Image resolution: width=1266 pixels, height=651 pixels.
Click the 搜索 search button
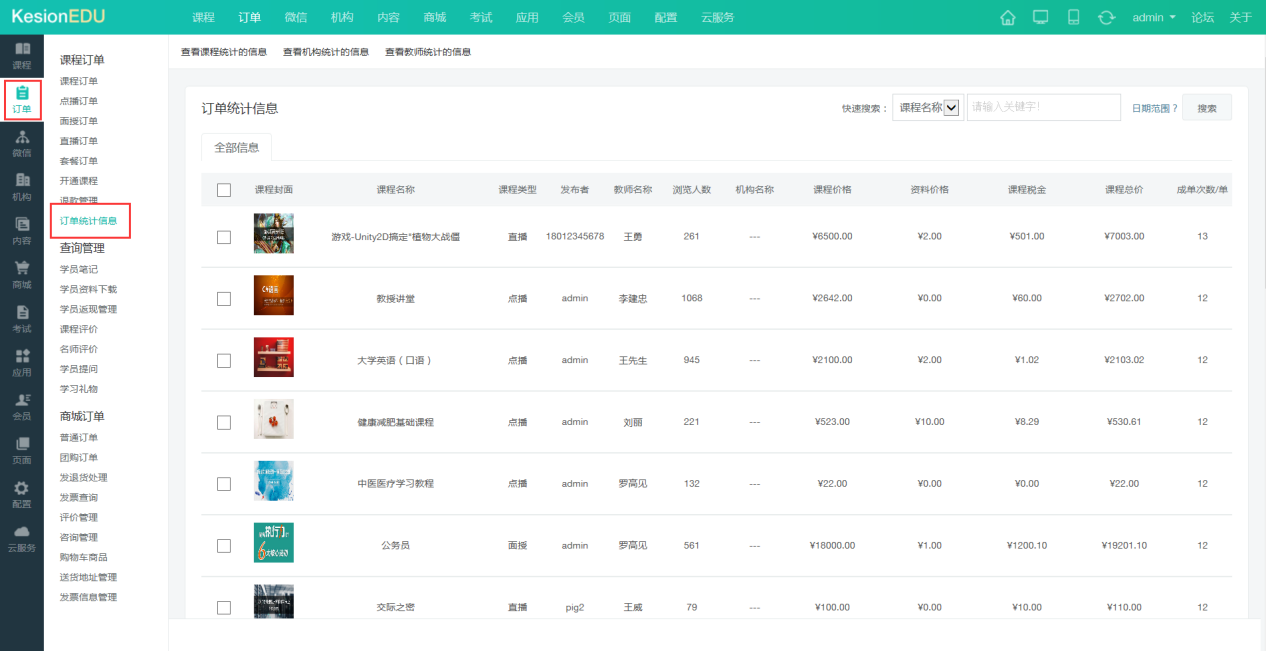click(1206, 106)
